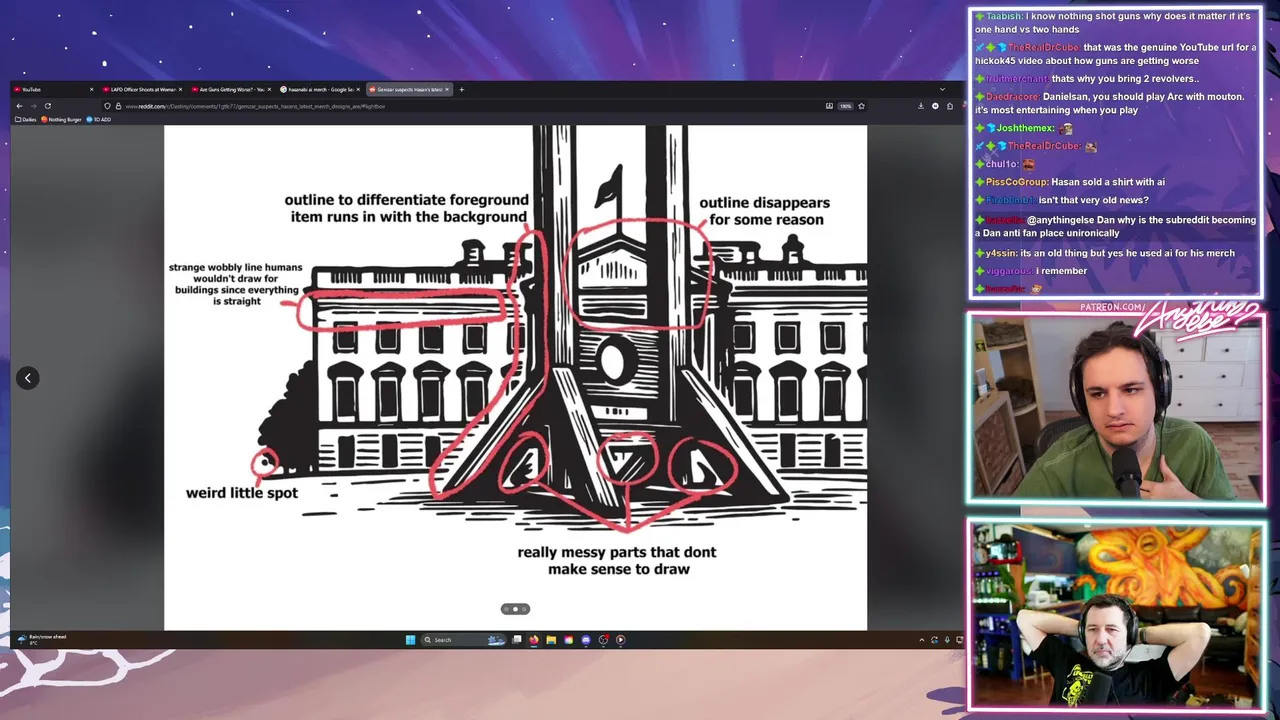
Task: Bookmark this page with the star icon
Action: coord(861,106)
